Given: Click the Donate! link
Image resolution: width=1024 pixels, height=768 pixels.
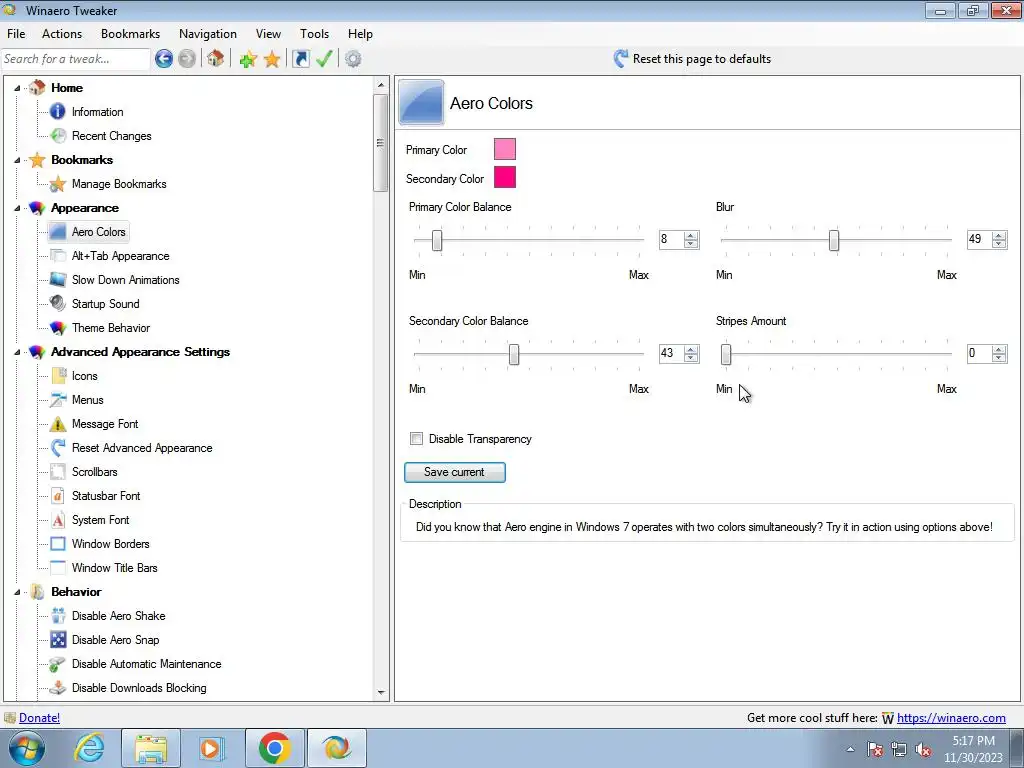Looking at the screenshot, I should coord(39,718).
